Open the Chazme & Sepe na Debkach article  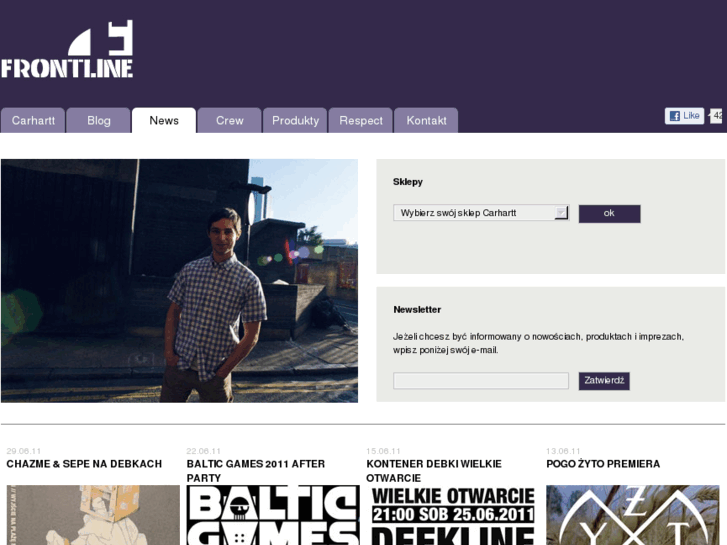point(84,464)
